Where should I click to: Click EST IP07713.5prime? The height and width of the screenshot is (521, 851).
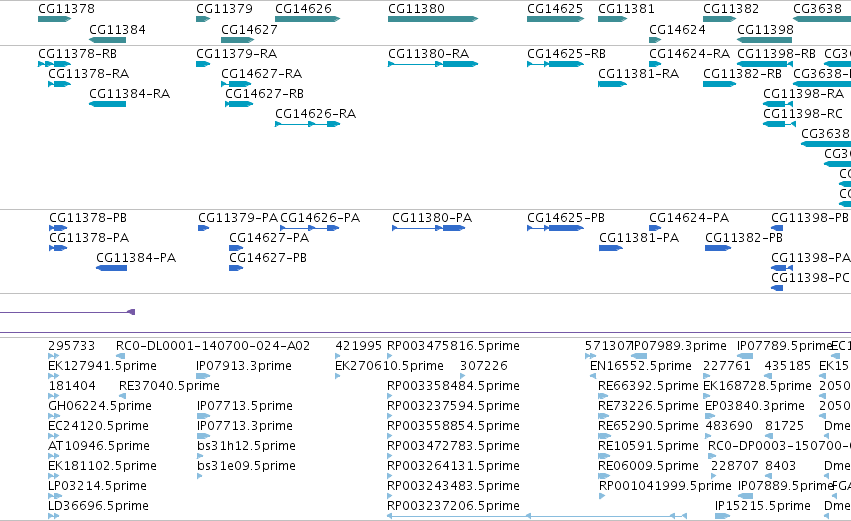[245, 406]
